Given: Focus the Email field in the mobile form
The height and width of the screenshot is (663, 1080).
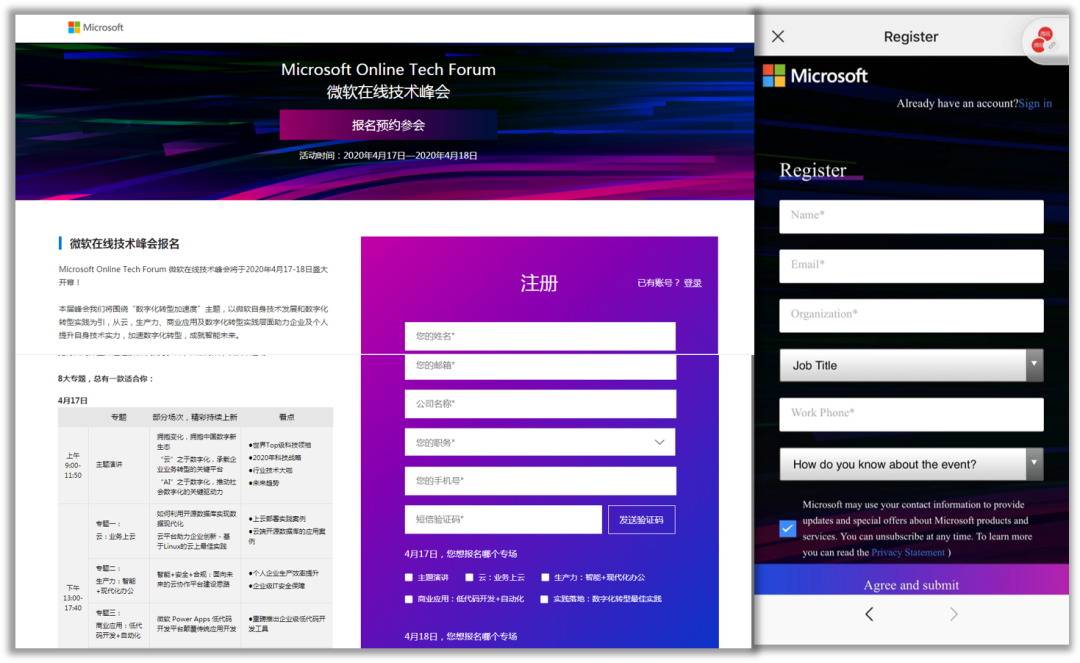Looking at the screenshot, I should (911, 266).
